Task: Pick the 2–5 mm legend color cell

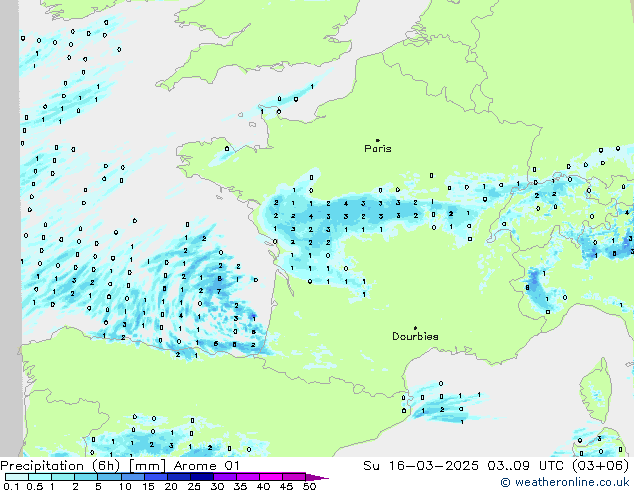Action: click(x=86, y=477)
